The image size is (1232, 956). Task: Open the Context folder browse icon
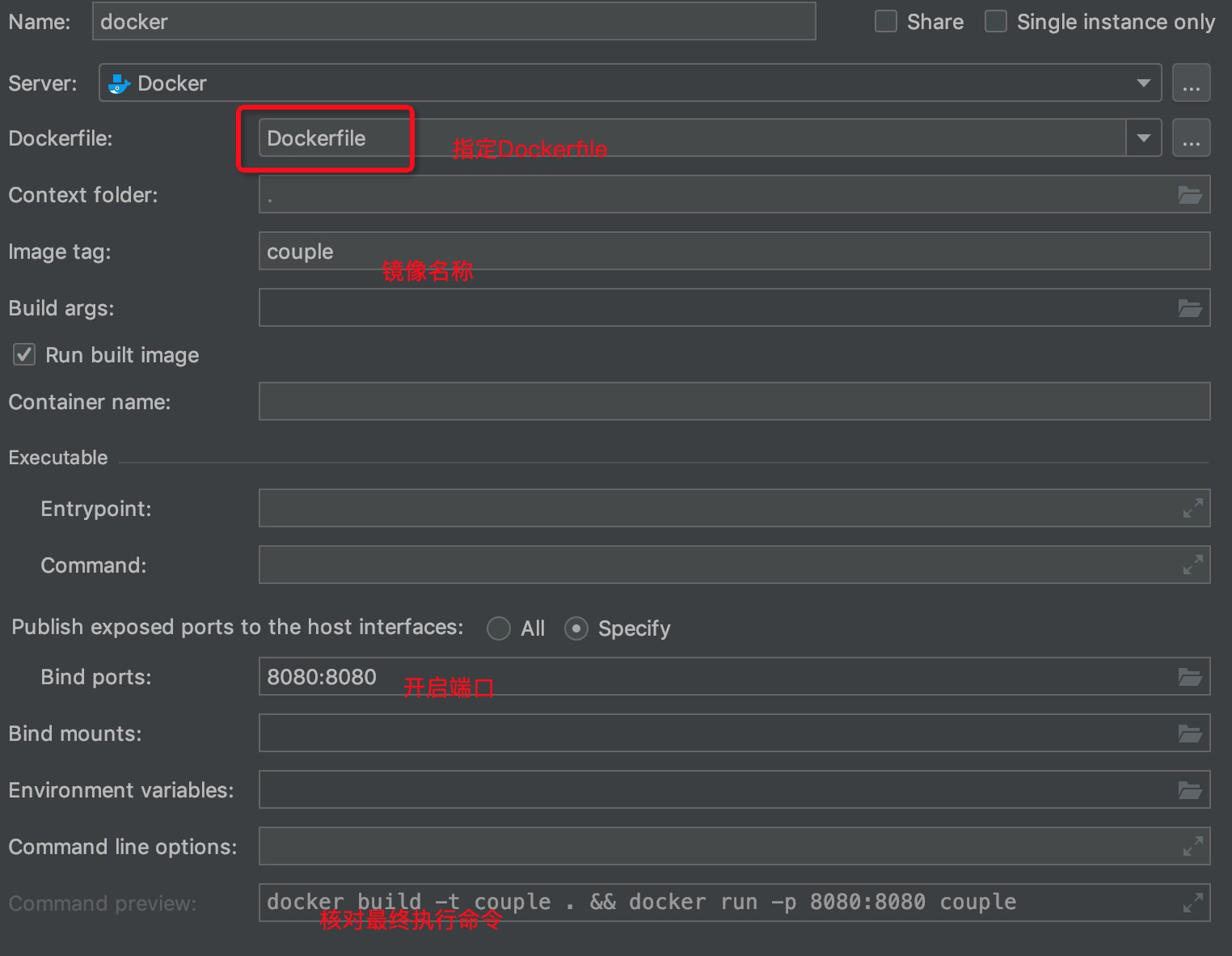[1189, 195]
